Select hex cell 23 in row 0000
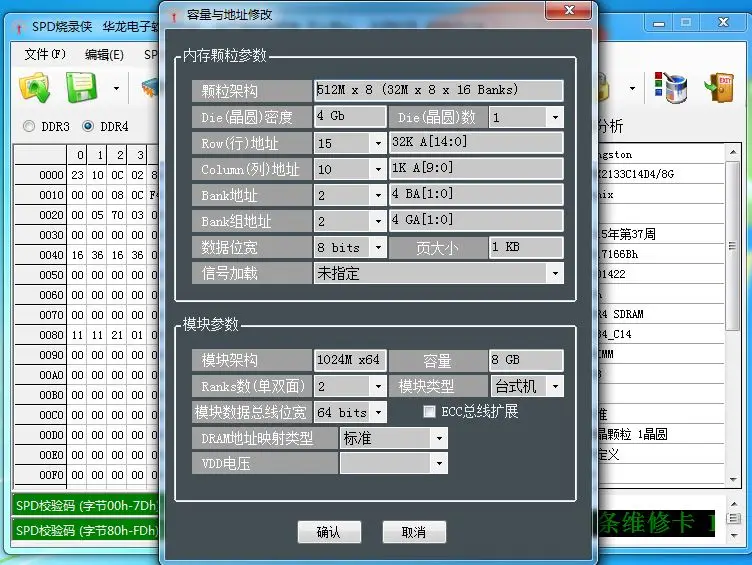752x565 pixels. point(77,175)
